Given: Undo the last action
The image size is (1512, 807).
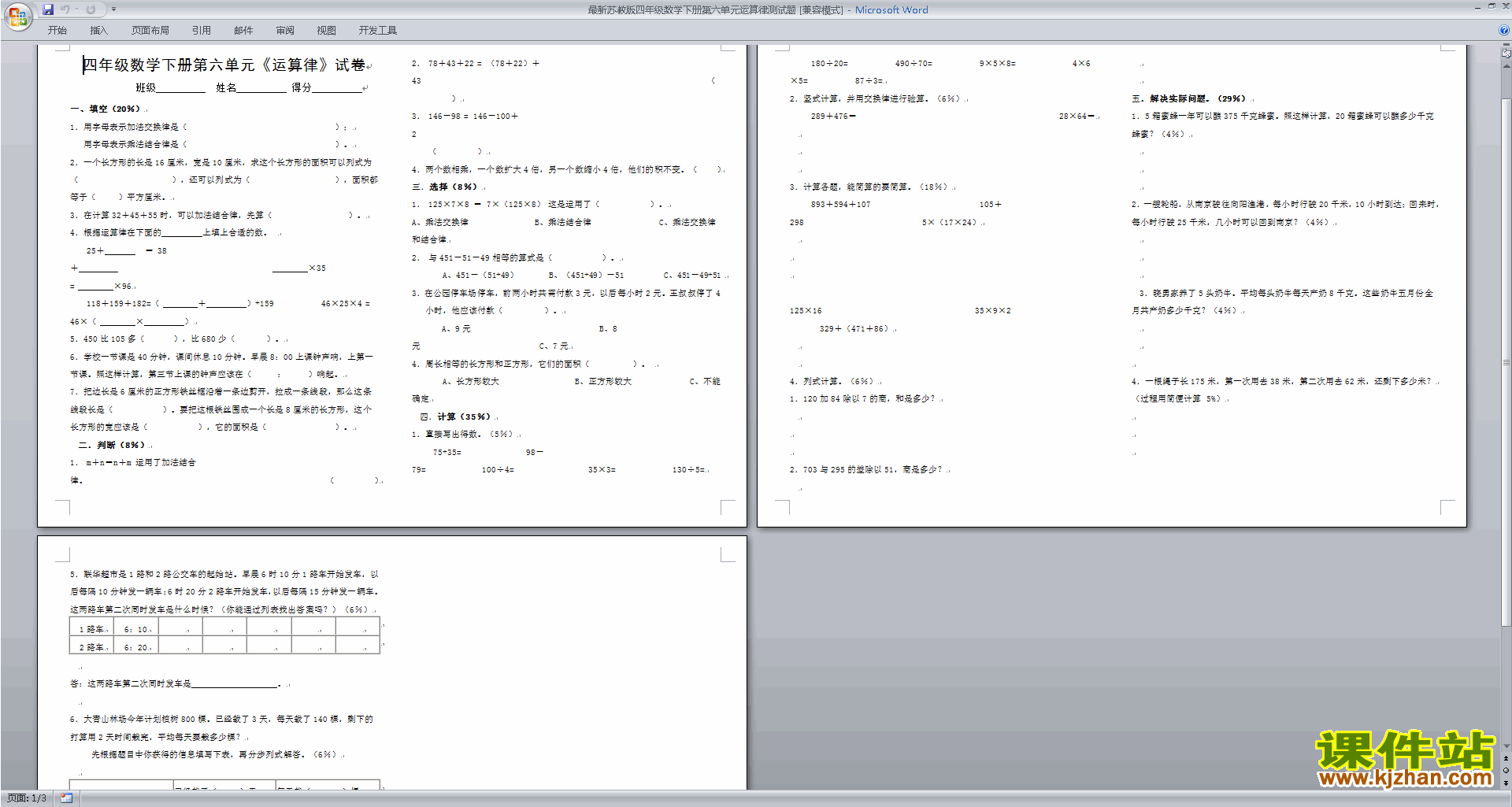Looking at the screenshot, I should 65,9.
